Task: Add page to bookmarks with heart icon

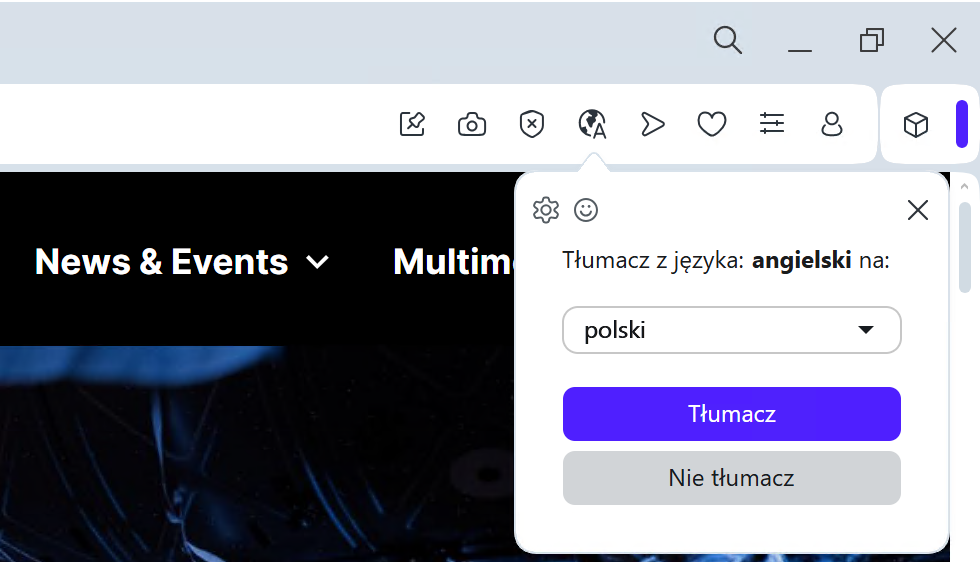Action: pos(712,124)
